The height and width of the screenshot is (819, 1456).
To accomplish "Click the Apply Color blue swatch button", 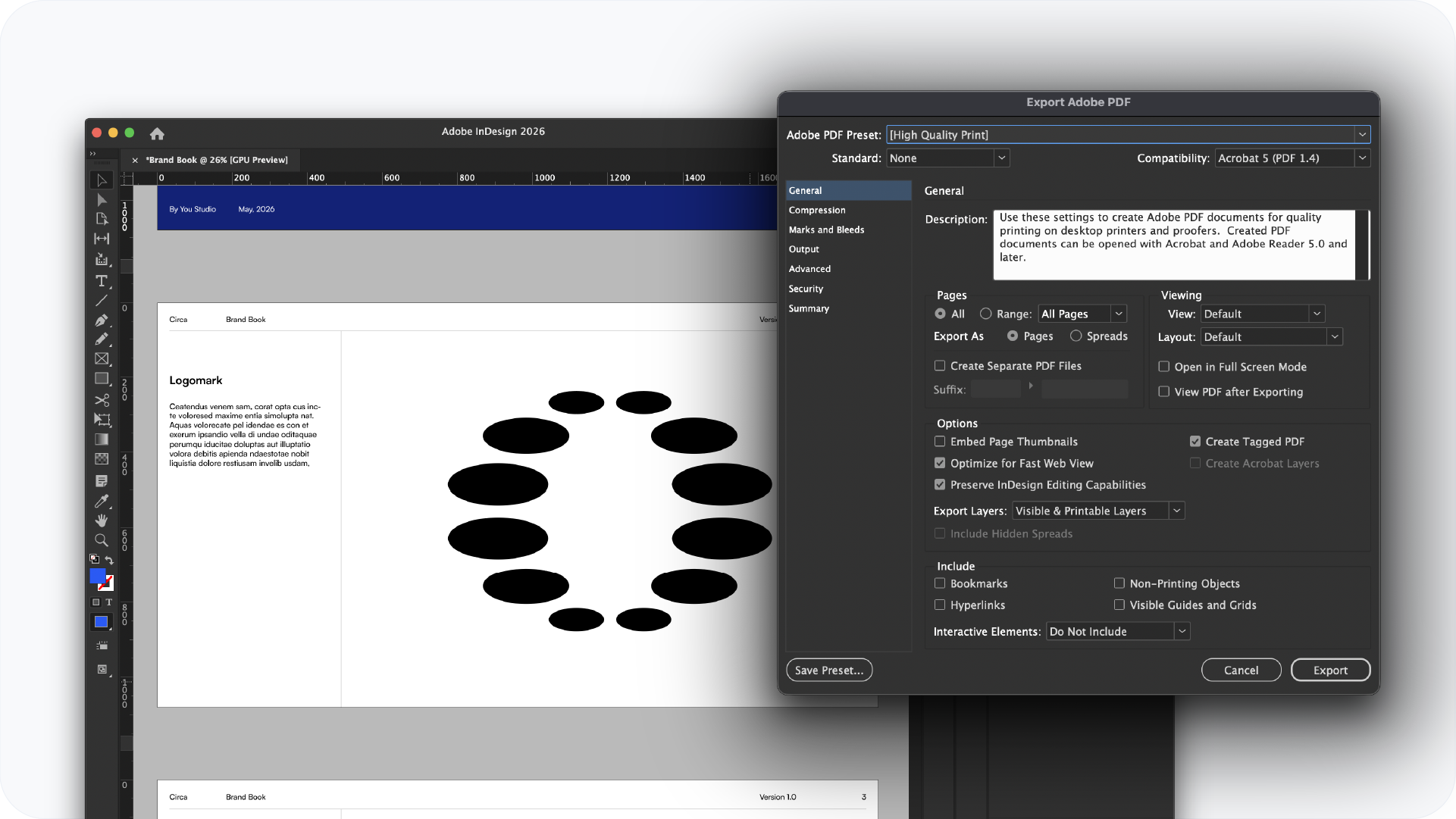I will tap(101, 622).
